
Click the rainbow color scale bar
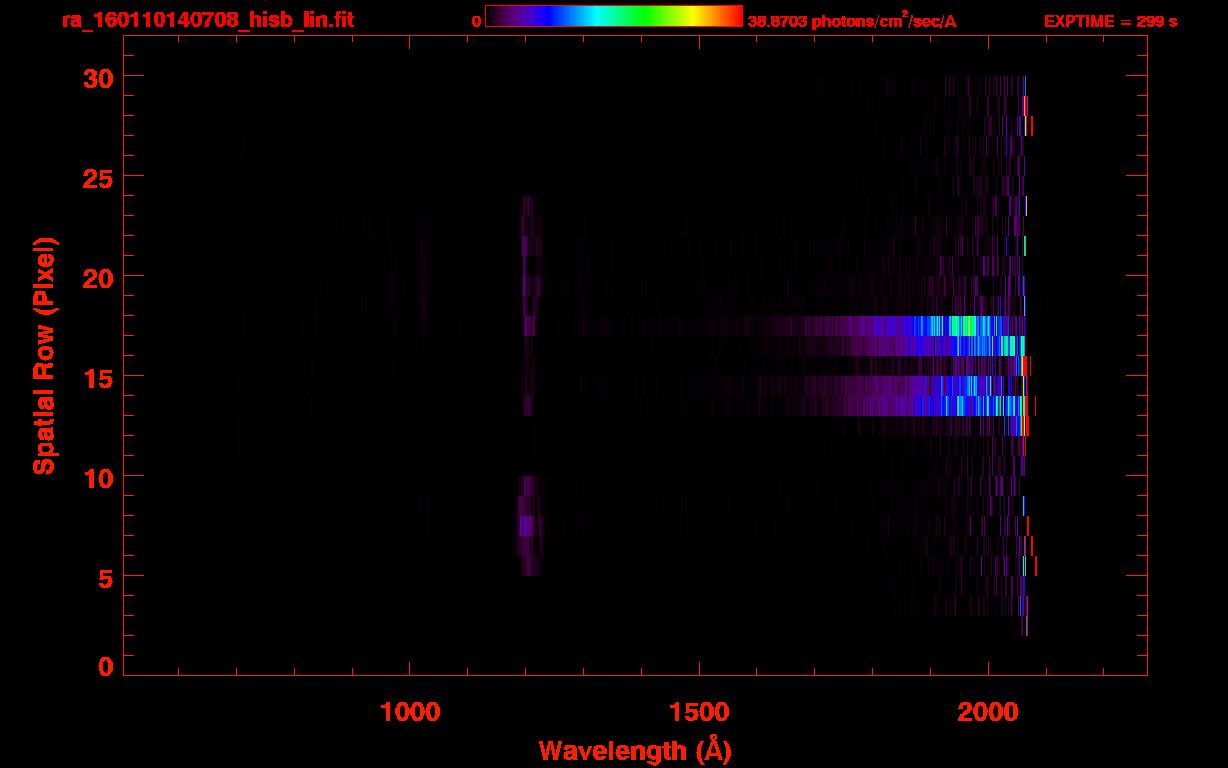click(614, 17)
